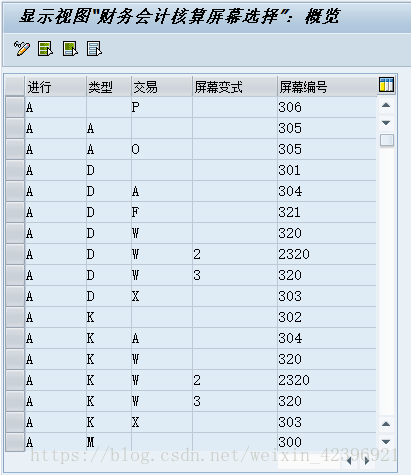Click variant cell 3 in type K row
The image size is (411, 475).
235,401
